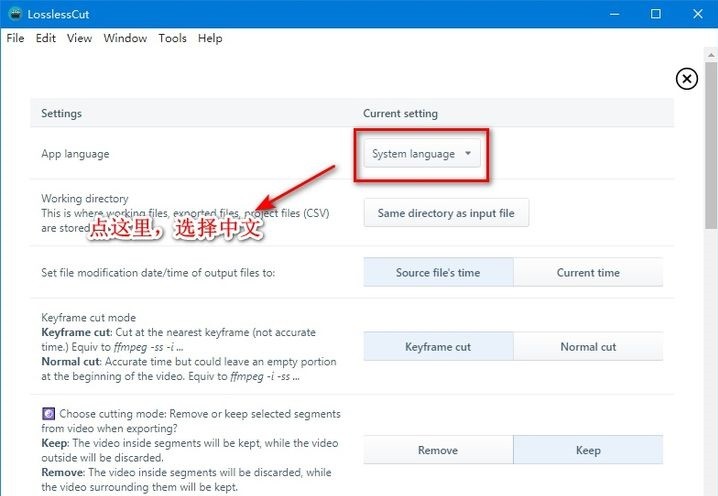The image size is (718, 496).
Task: Click the LosslessCut app icon in title bar
Action: coord(15,14)
